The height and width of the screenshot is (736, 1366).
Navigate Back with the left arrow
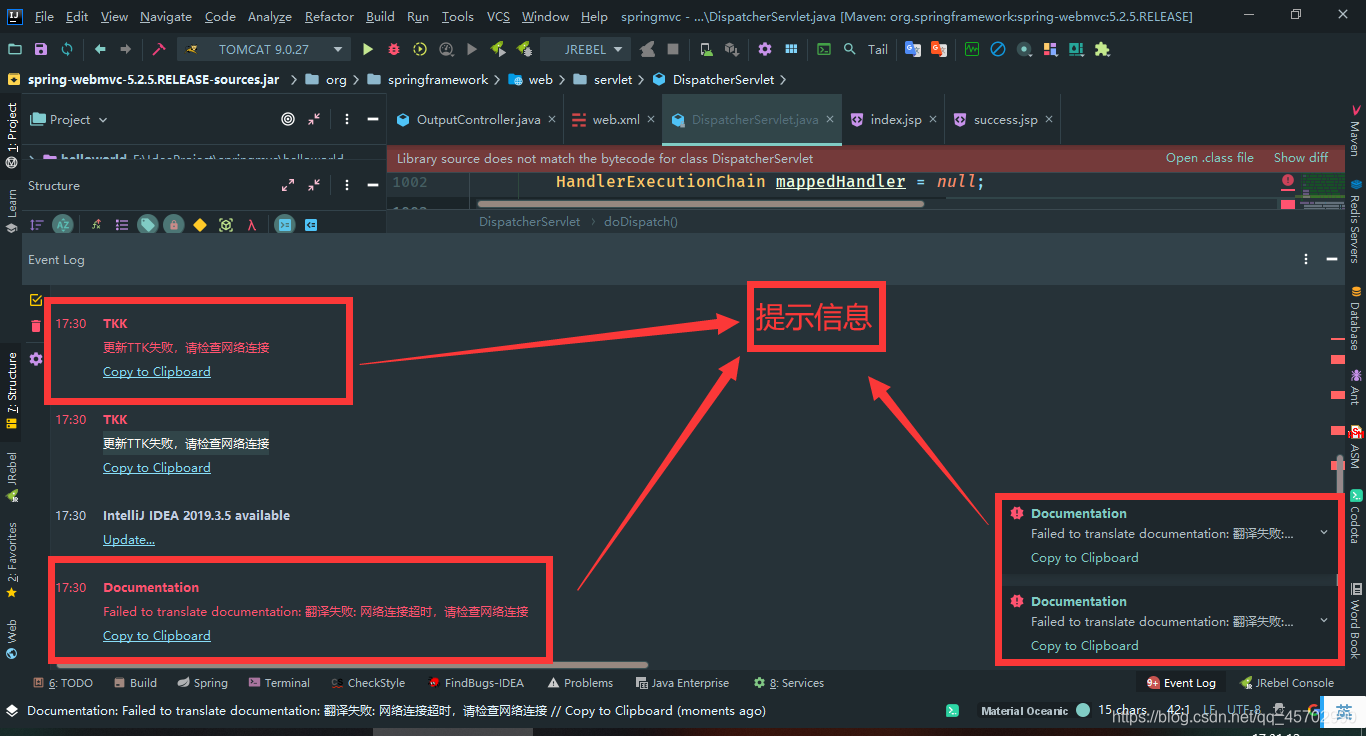point(100,49)
